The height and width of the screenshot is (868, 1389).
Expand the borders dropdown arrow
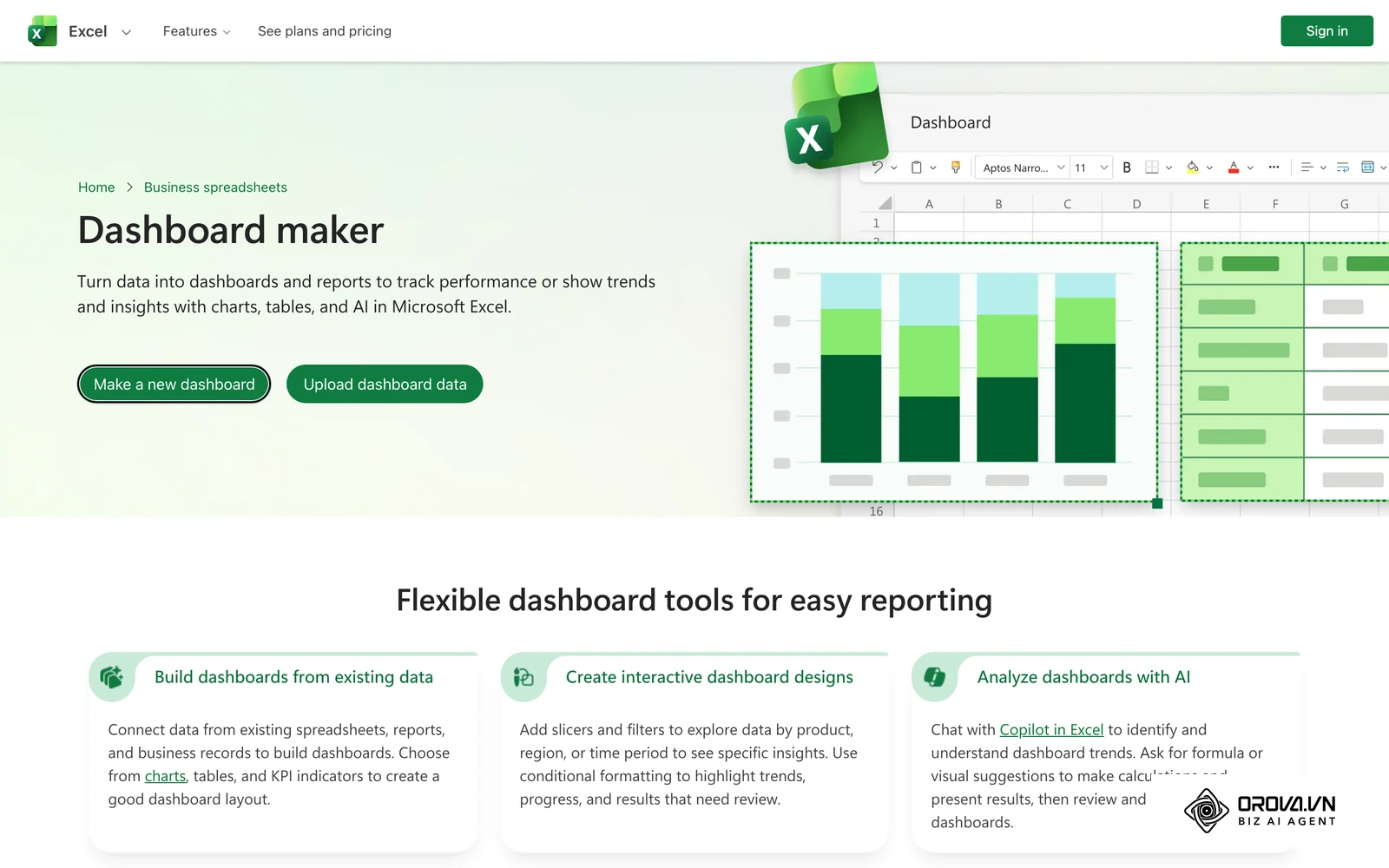(x=1168, y=168)
